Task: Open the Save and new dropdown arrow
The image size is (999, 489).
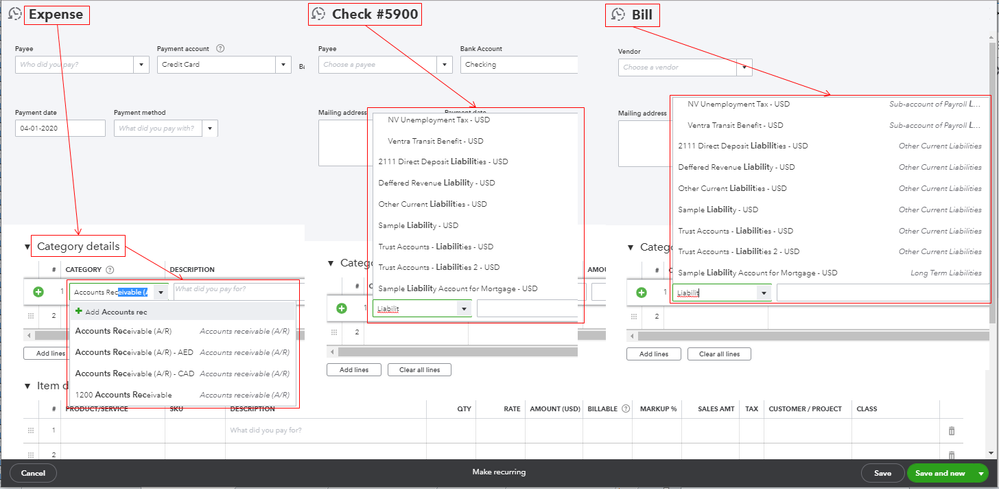Action: click(980, 473)
